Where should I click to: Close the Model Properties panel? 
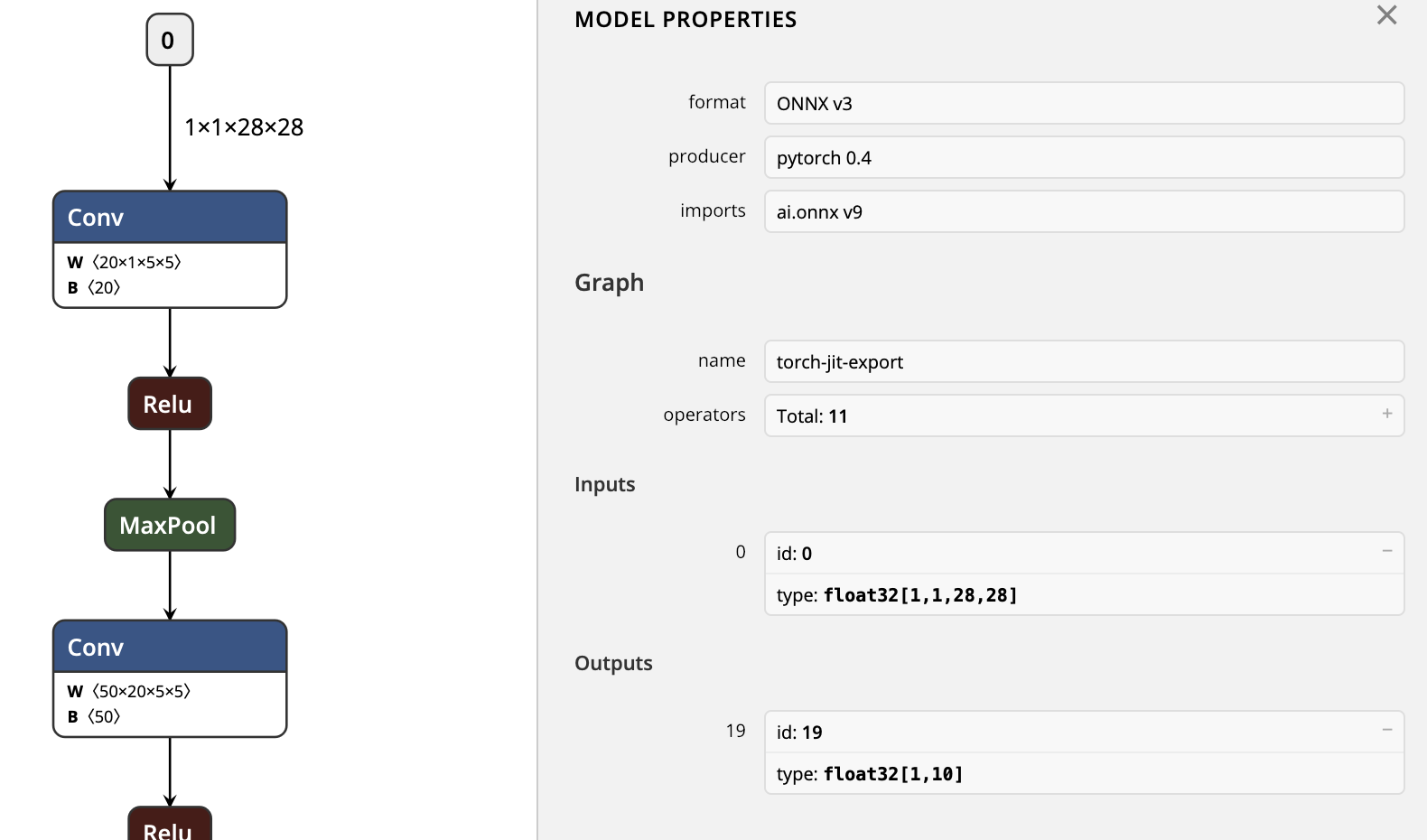(1386, 15)
